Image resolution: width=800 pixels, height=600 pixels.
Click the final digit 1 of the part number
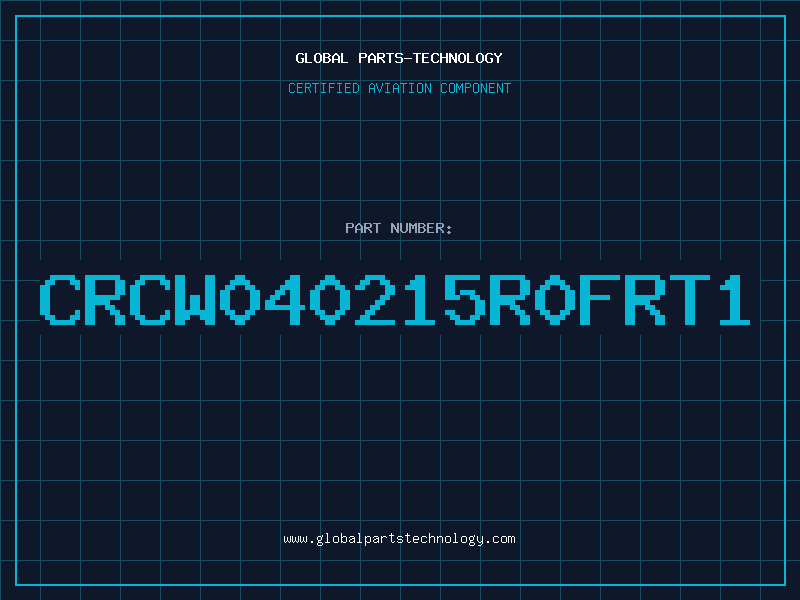[735, 300]
